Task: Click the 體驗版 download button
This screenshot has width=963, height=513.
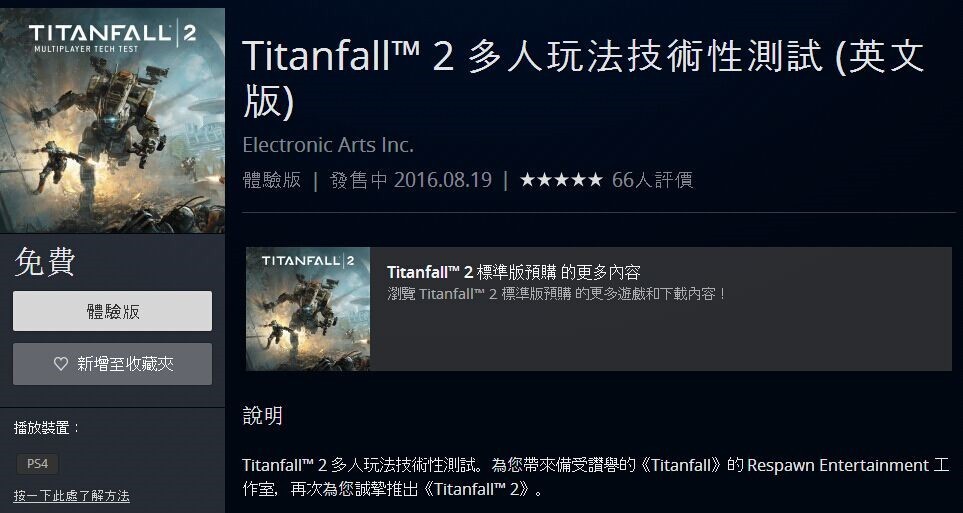Action: pyautogui.click(x=112, y=311)
